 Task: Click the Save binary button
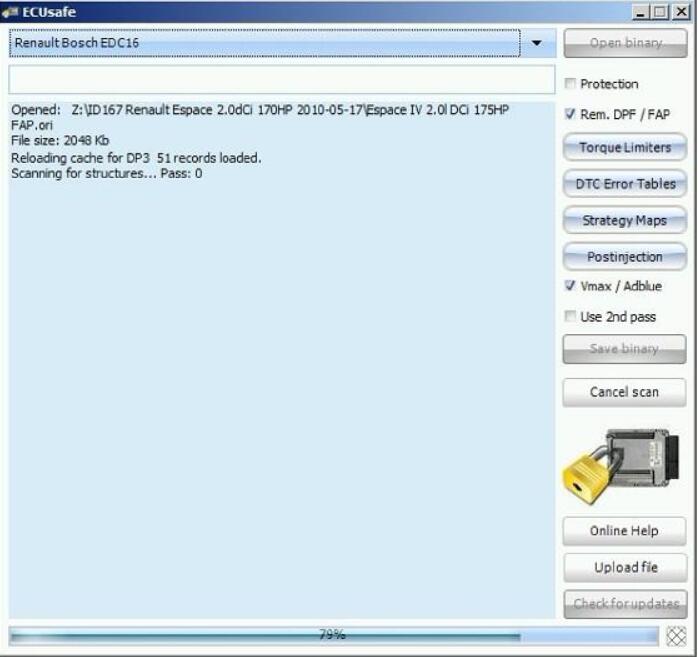pos(624,349)
